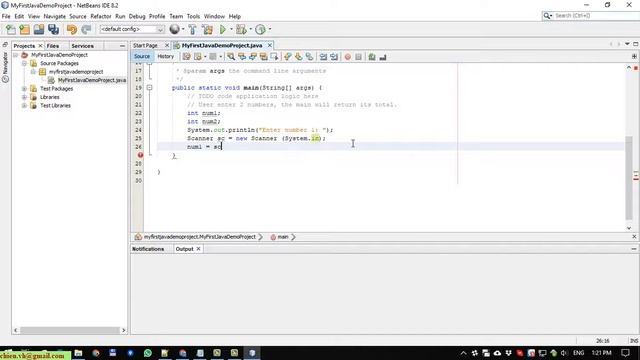Image resolution: width=640 pixels, height=360 pixels.
Task: Open the File menu
Action: click(6, 16)
